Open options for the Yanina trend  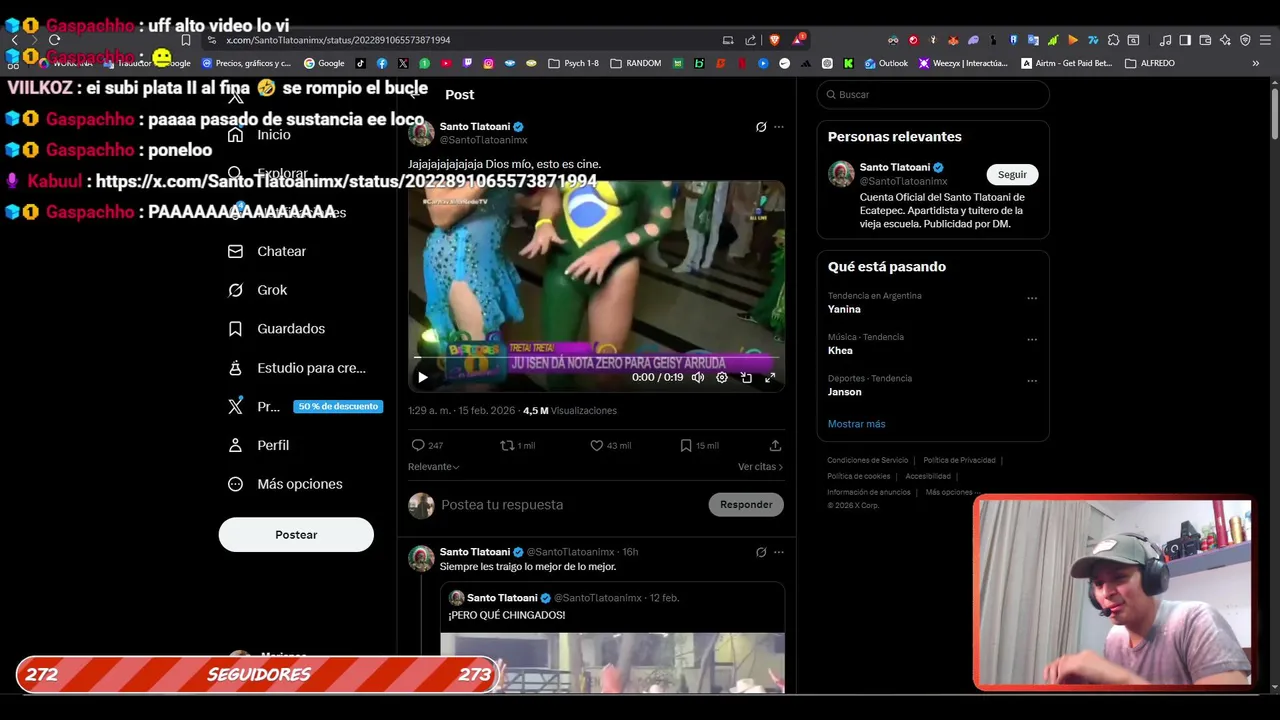pyautogui.click(x=1032, y=298)
